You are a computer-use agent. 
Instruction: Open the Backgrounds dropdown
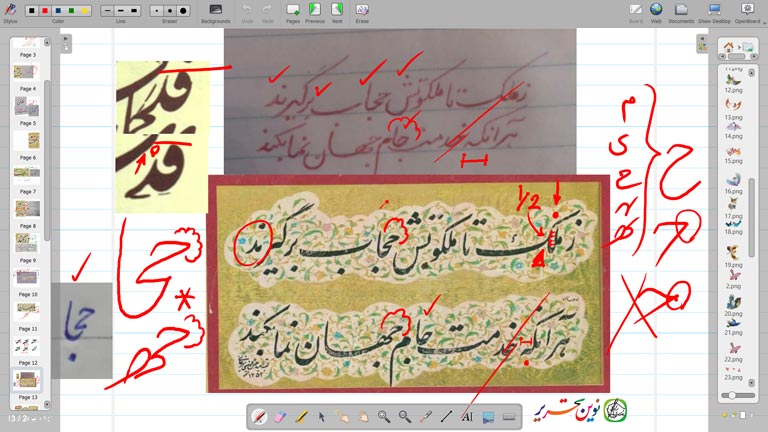(215, 11)
